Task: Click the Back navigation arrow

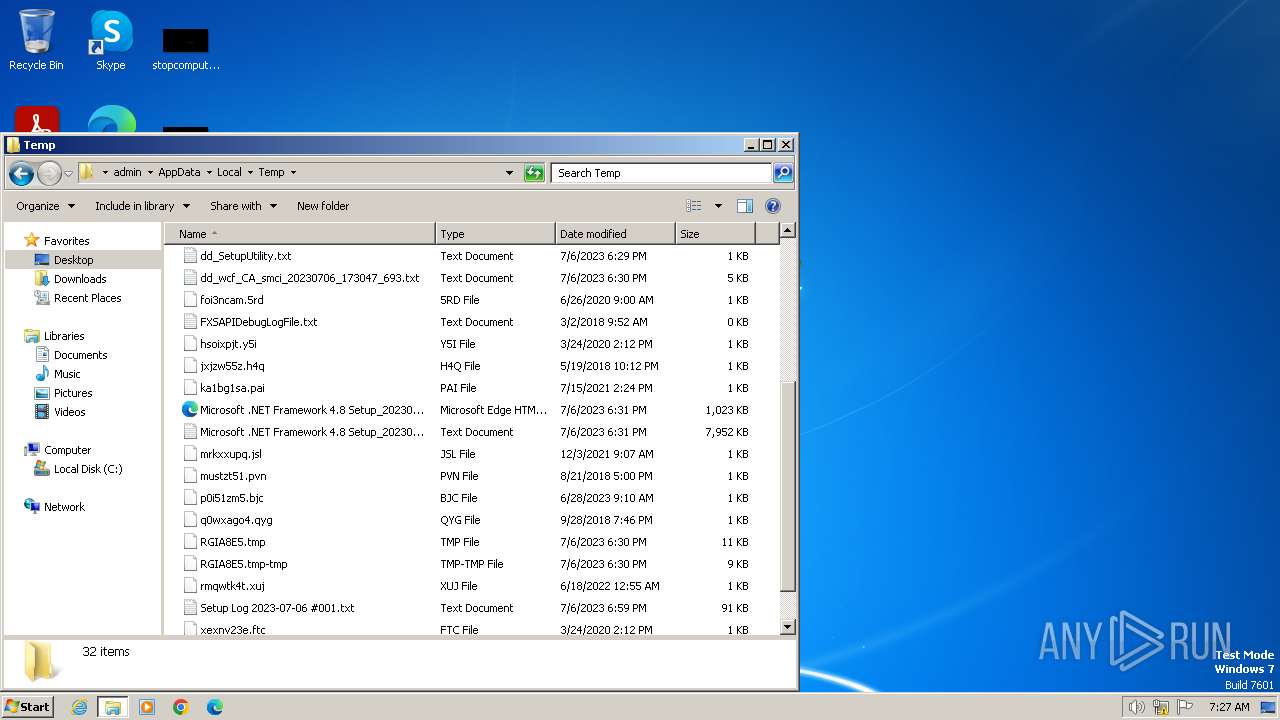Action: pyautogui.click(x=21, y=173)
